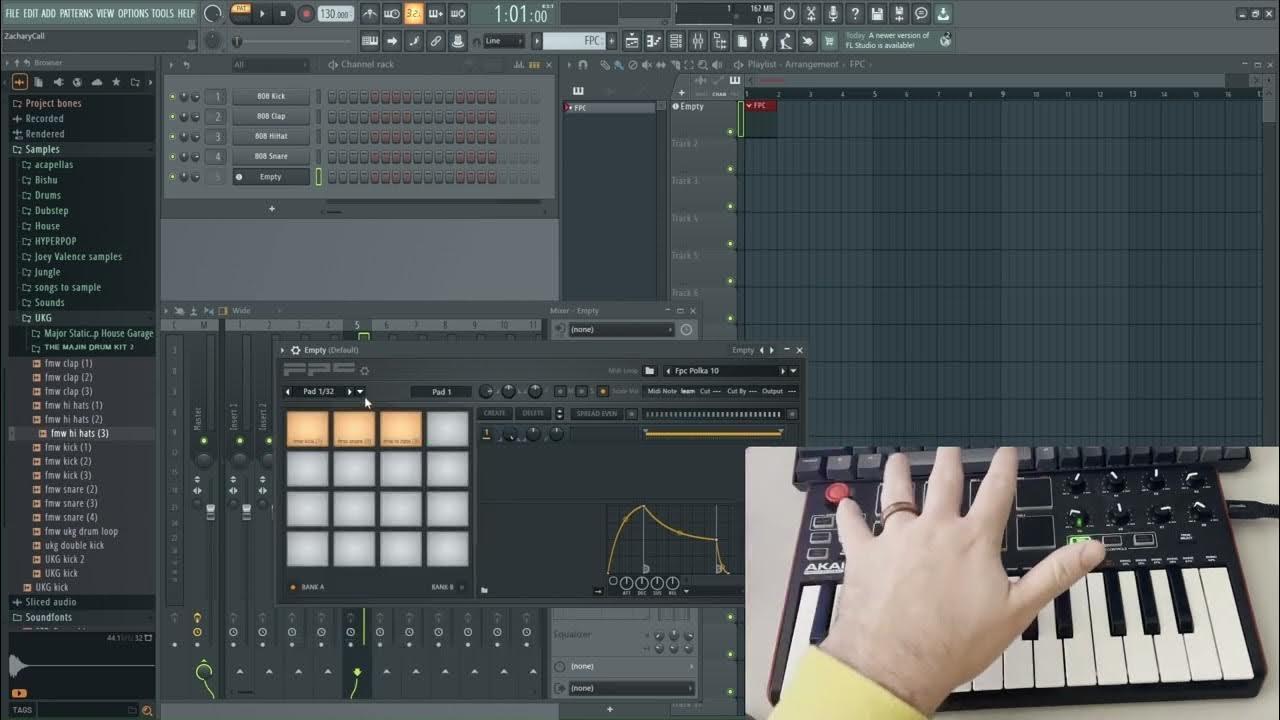Mute the 808 Kick channel
Viewport: 1280px width, 720px height.
point(172,97)
